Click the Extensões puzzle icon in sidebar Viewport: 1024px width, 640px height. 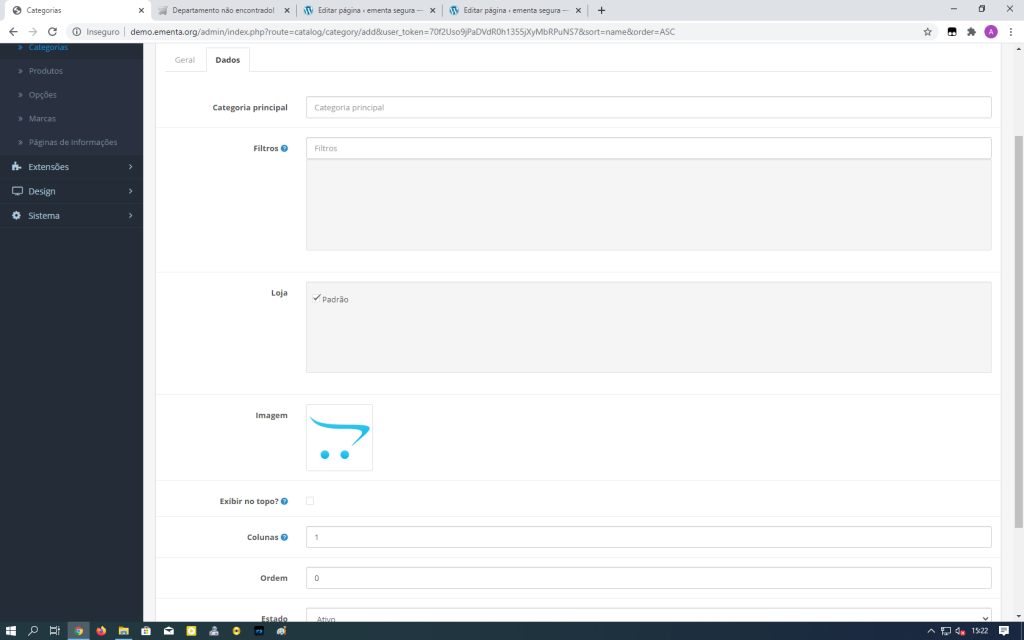coord(17,167)
